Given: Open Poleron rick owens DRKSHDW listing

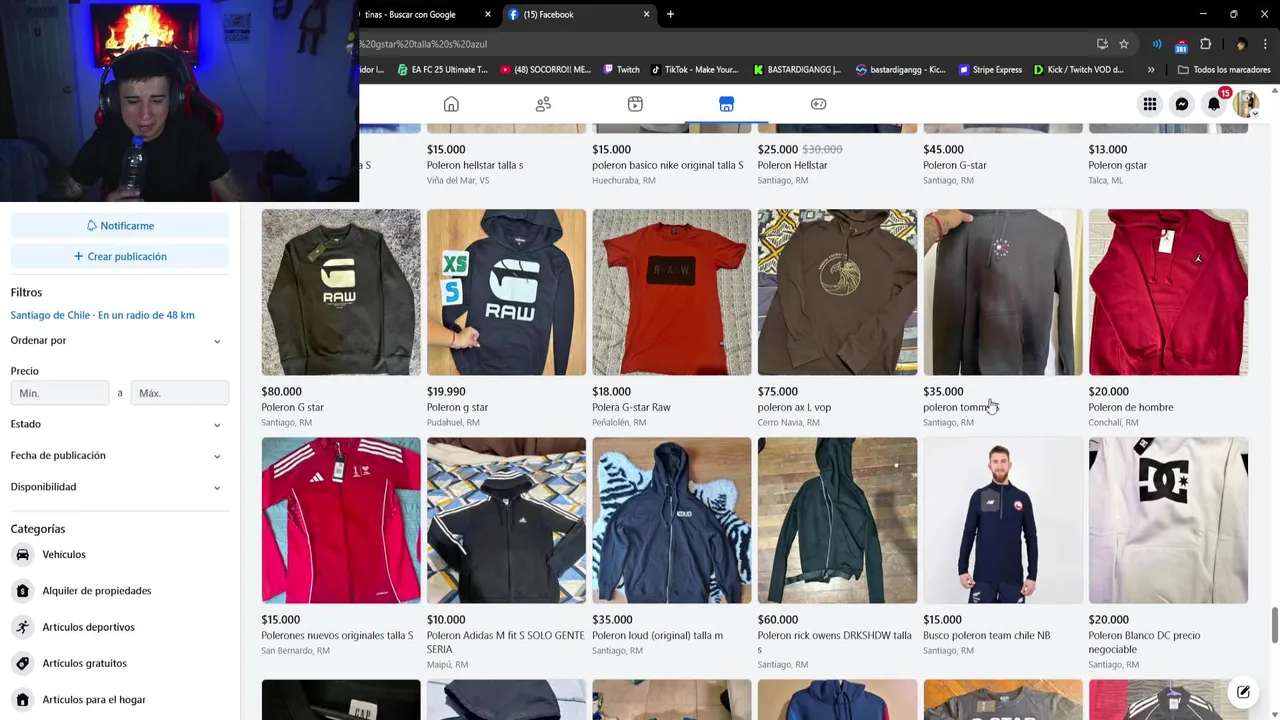Looking at the screenshot, I should coord(837,554).
